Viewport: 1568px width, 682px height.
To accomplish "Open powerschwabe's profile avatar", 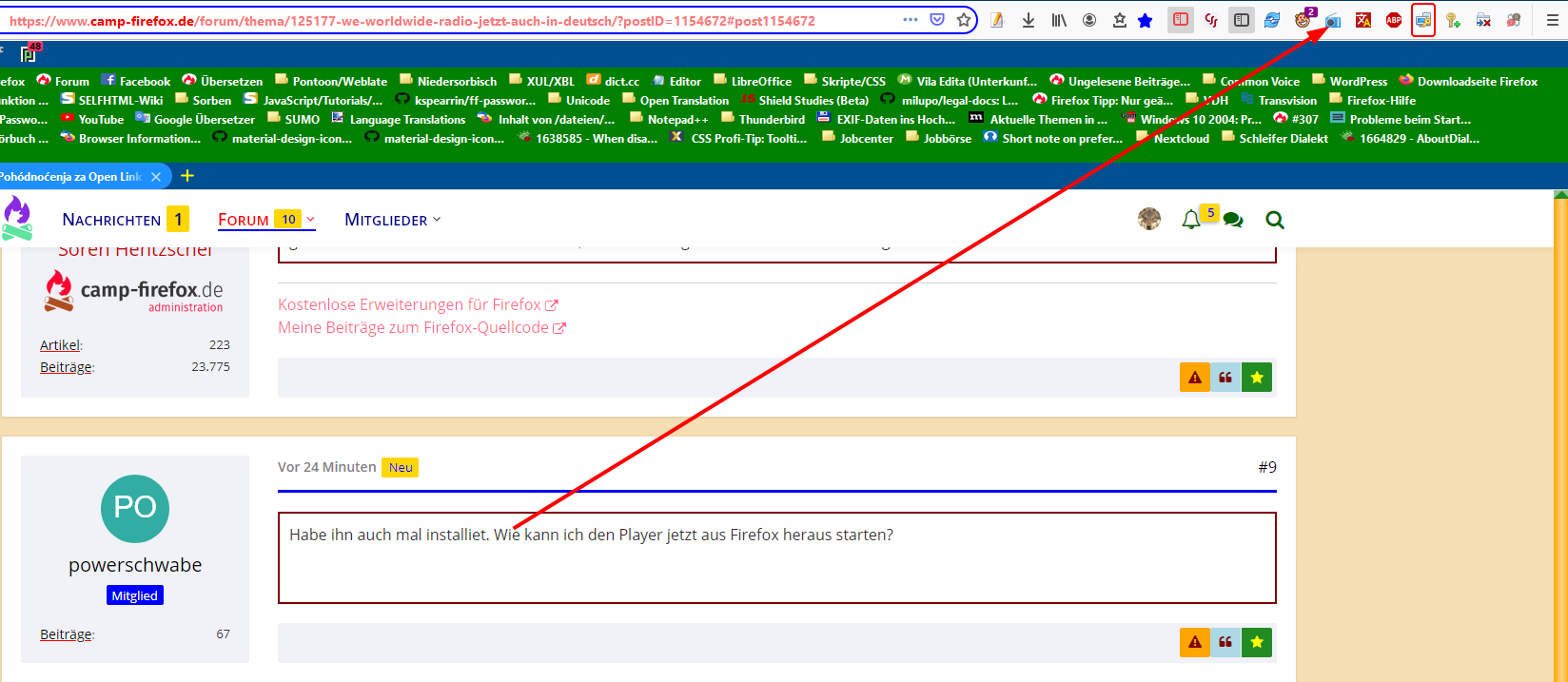I will pos(135,509).
